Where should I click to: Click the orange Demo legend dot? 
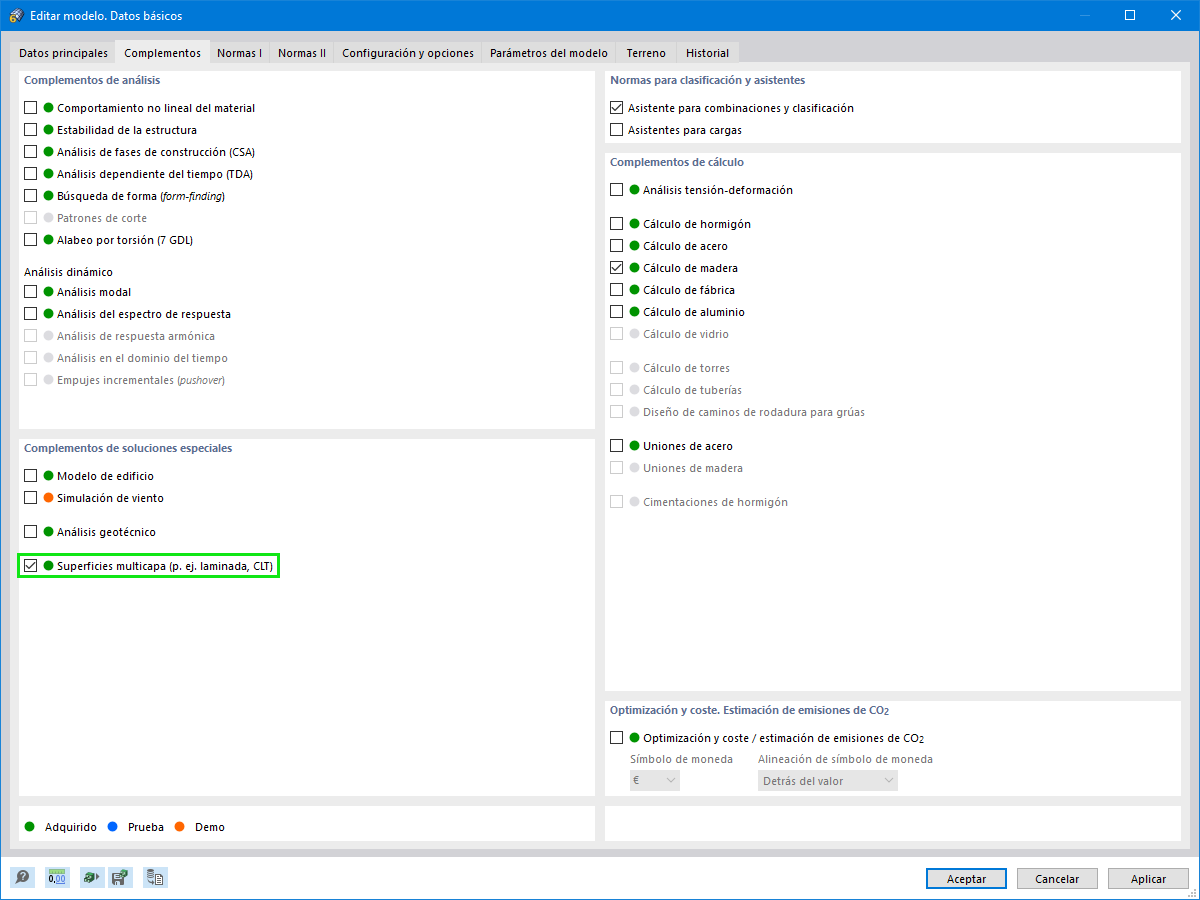point(180,827)
